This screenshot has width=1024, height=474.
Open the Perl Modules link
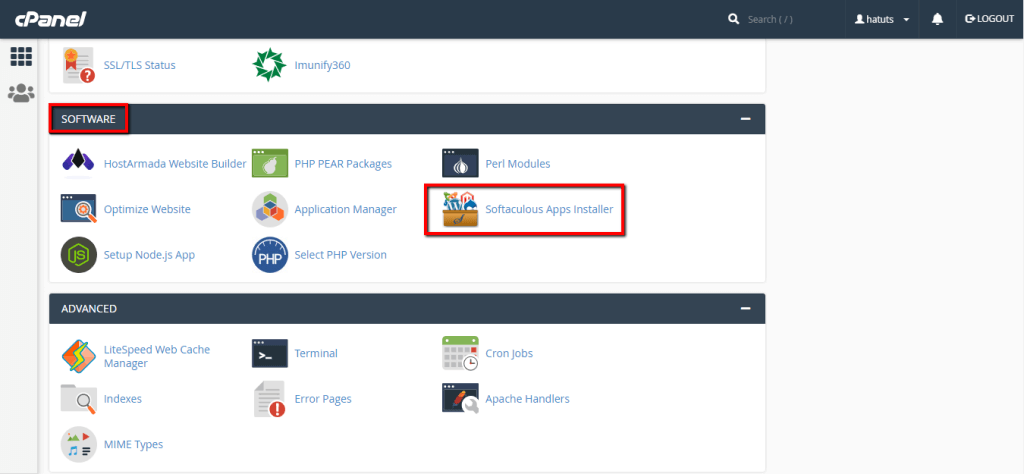pyautogui.click(x=518, y=164)
